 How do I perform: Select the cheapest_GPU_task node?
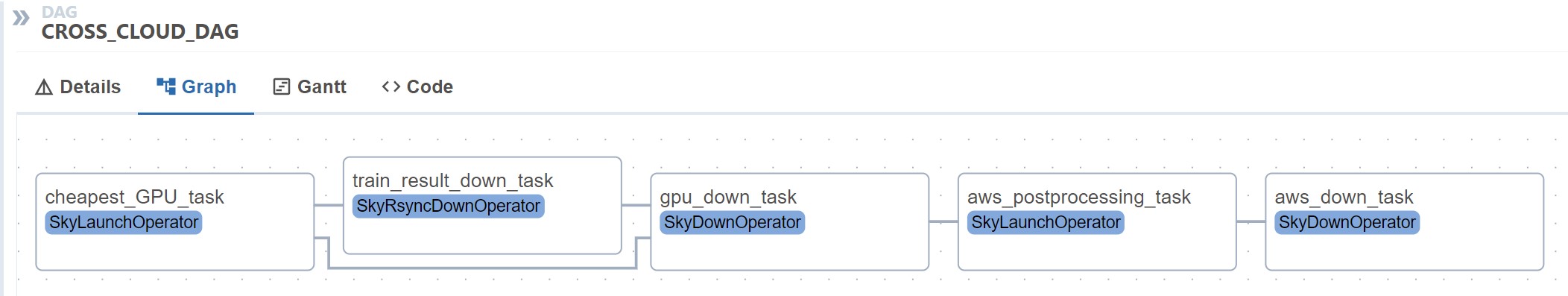(x=175, y=221)
